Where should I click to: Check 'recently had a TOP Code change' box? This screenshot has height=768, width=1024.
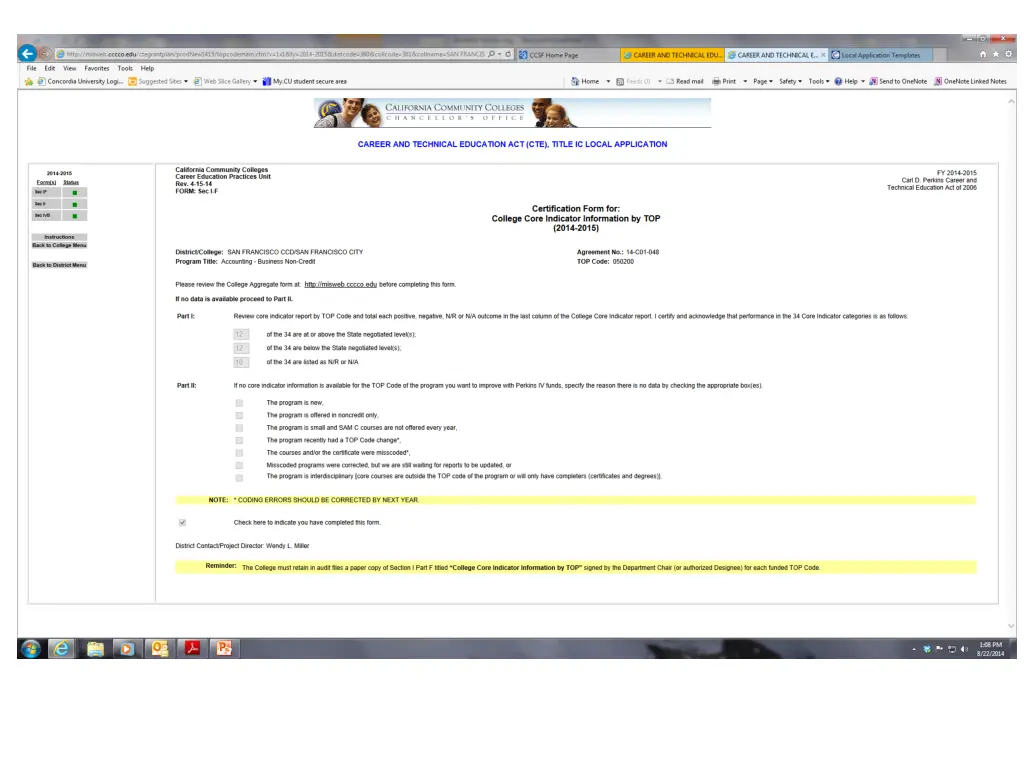(239, 440)
